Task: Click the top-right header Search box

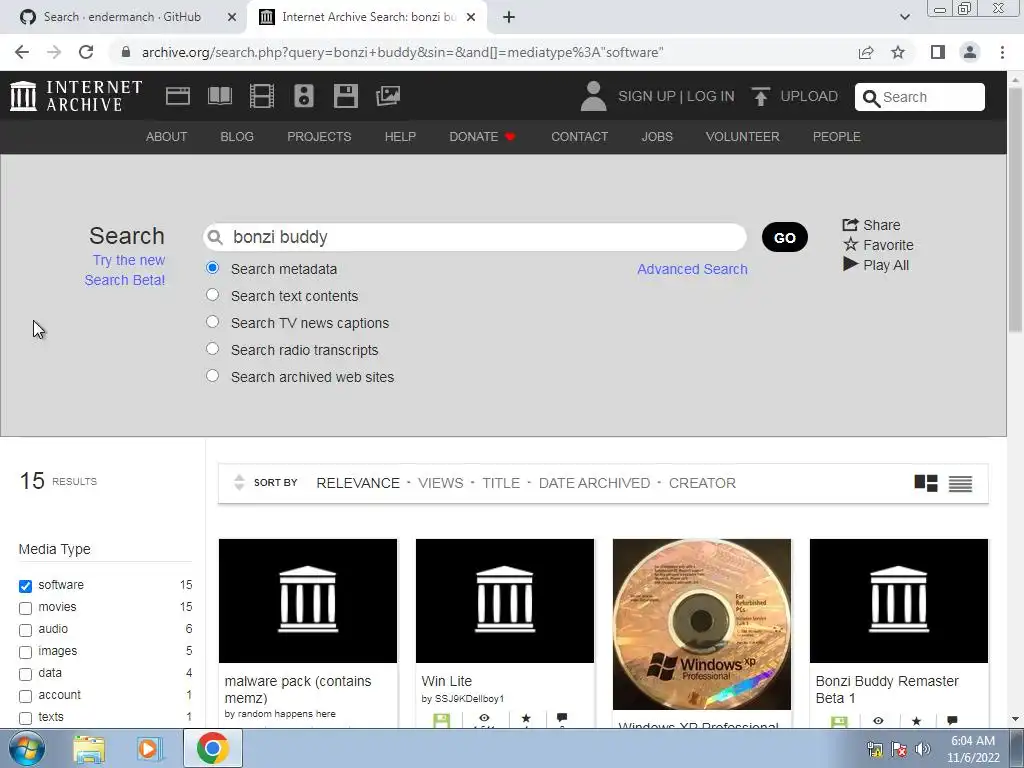Action: coord(920,97)
